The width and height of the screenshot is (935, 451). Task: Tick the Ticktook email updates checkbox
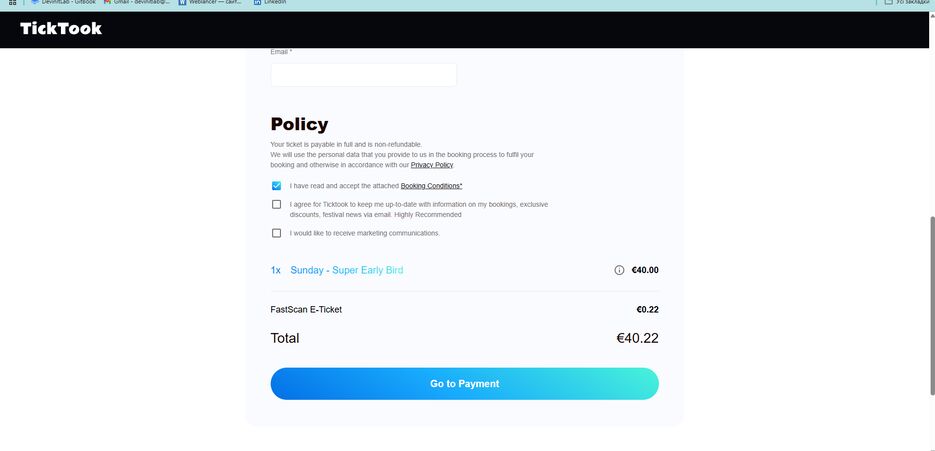click(x=276, y=205)
